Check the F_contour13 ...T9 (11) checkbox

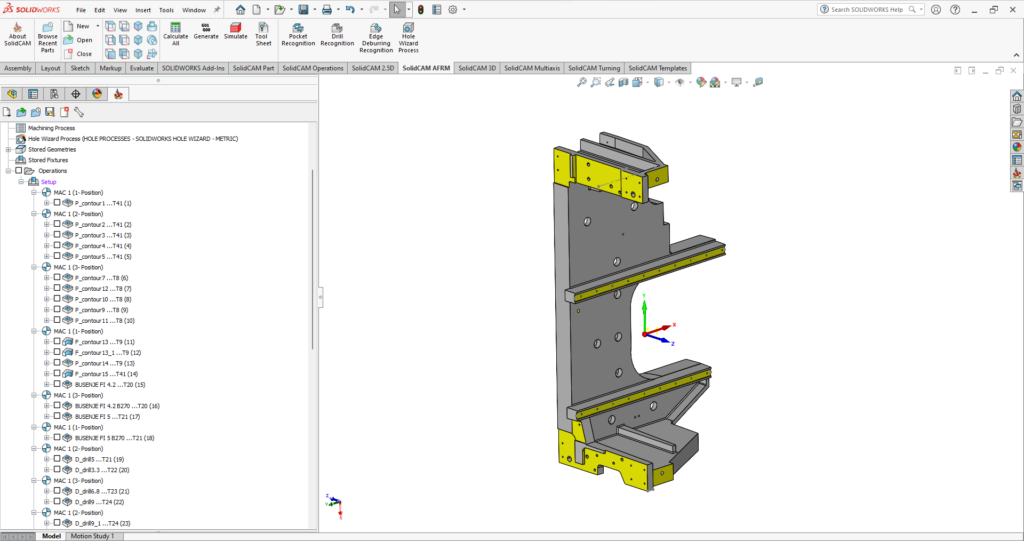[57, 342]
